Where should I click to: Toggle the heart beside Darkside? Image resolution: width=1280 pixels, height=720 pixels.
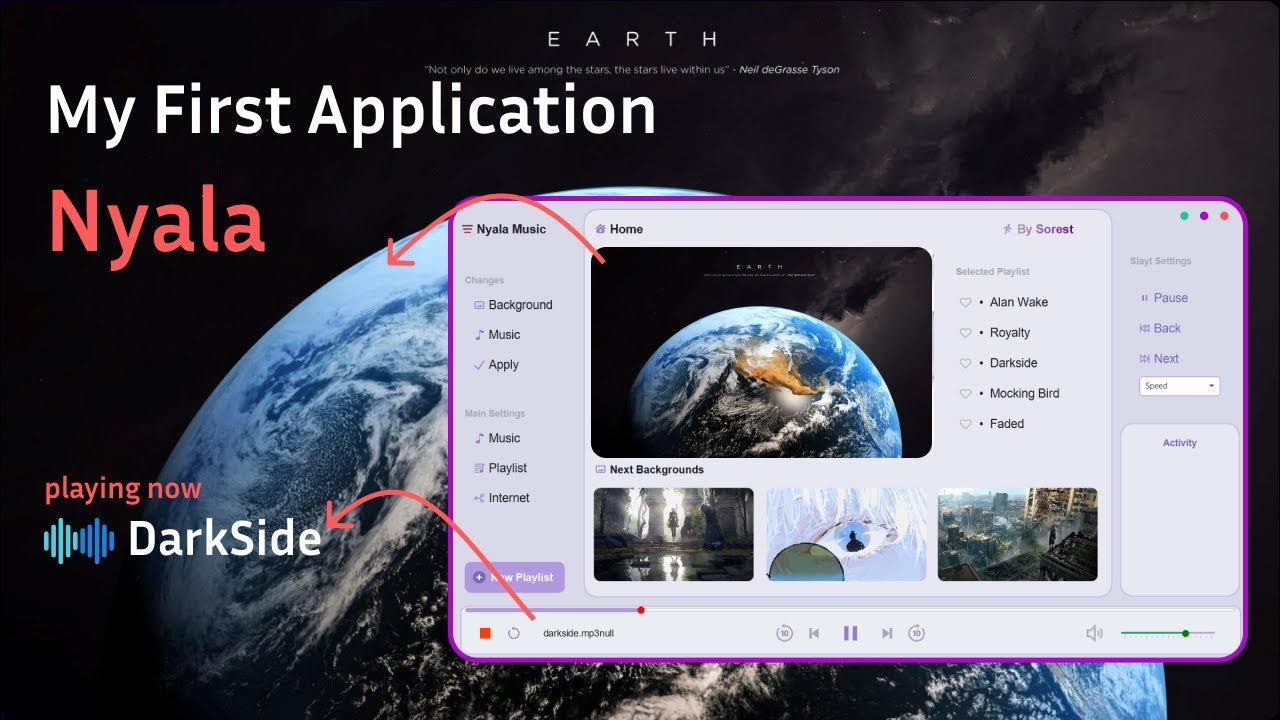[x=965, y=363]
